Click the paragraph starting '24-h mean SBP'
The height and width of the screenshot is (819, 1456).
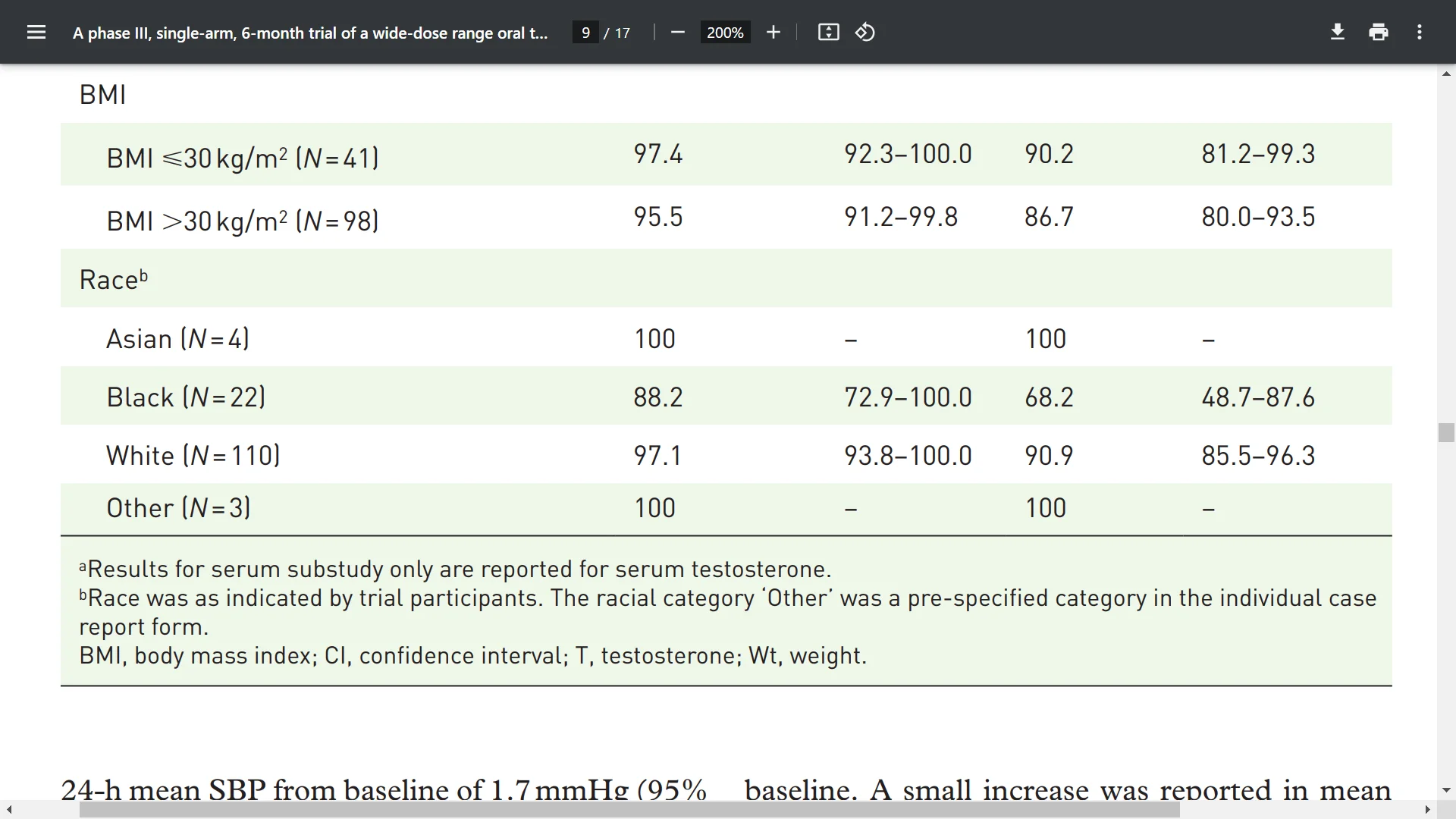pos(384,789)
